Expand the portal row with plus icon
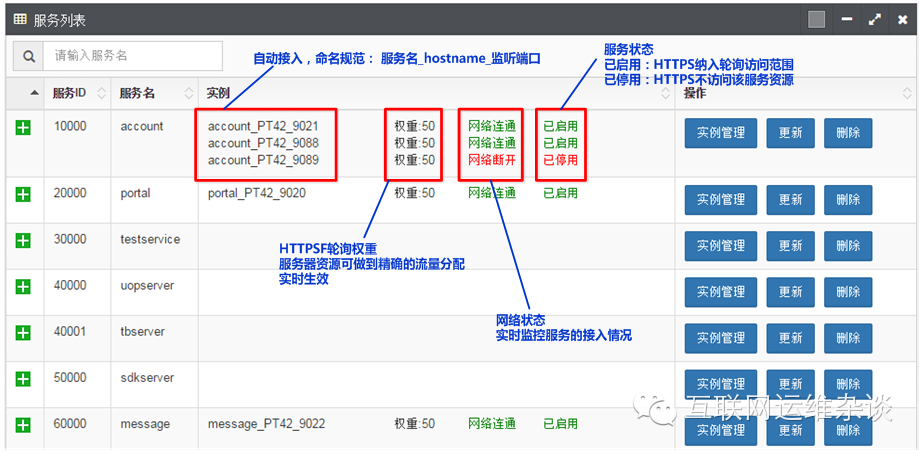Screen dimensions: 922x454 pyautogui.click(x=22, y=194)
